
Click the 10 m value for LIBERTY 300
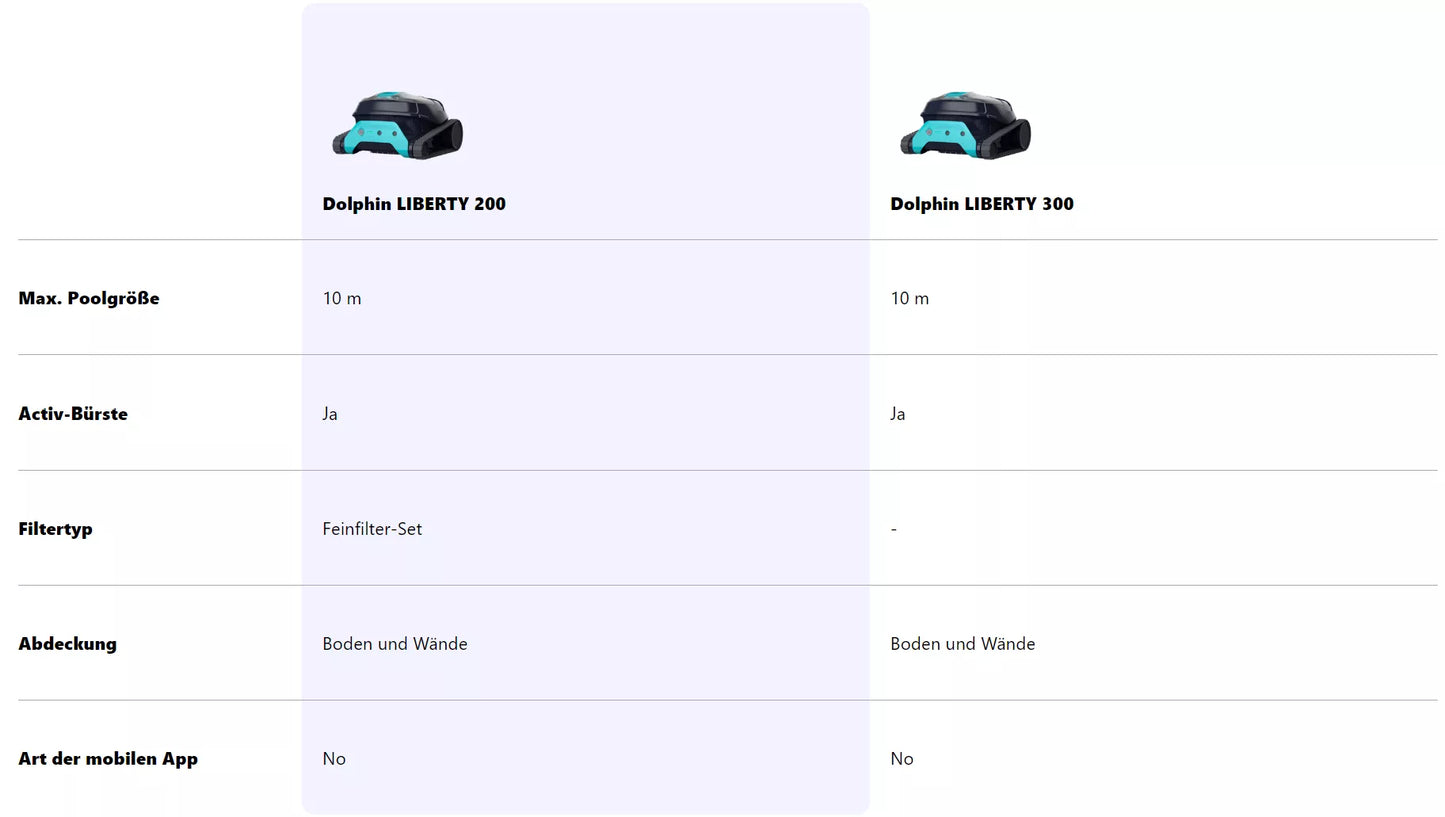tap(909, 298)
